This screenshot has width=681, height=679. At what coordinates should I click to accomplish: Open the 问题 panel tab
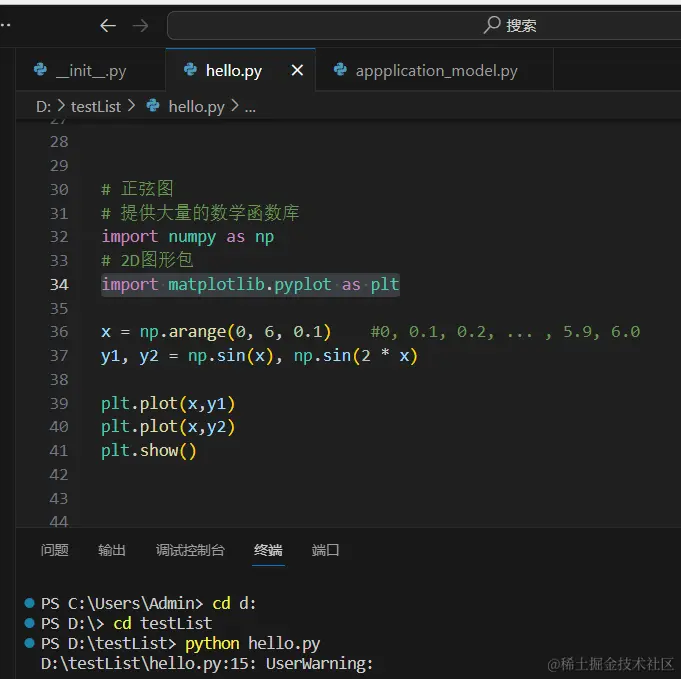(54, 550)
